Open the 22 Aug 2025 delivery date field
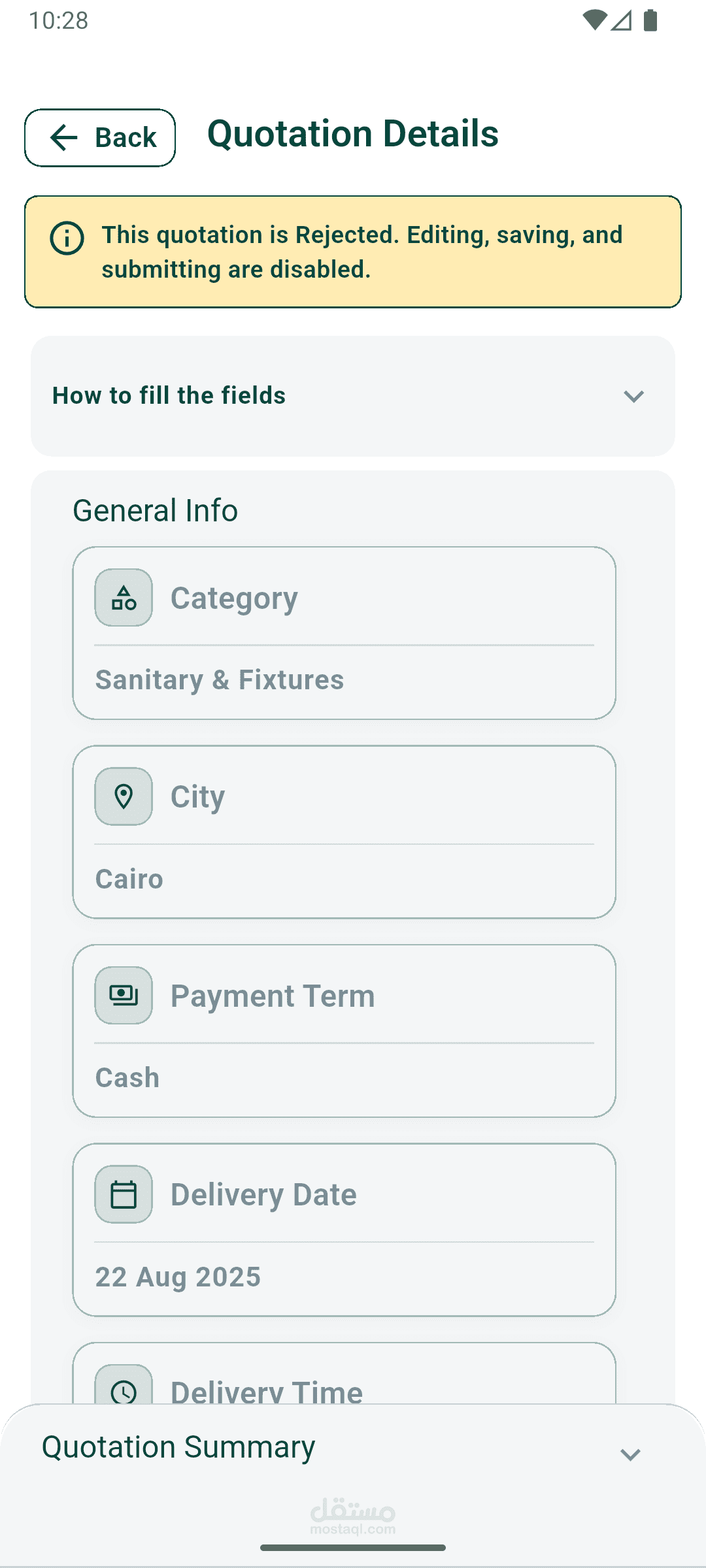Image resolution: width=706 pixels, height=1568 pixels. click(x=178, y=1277)
